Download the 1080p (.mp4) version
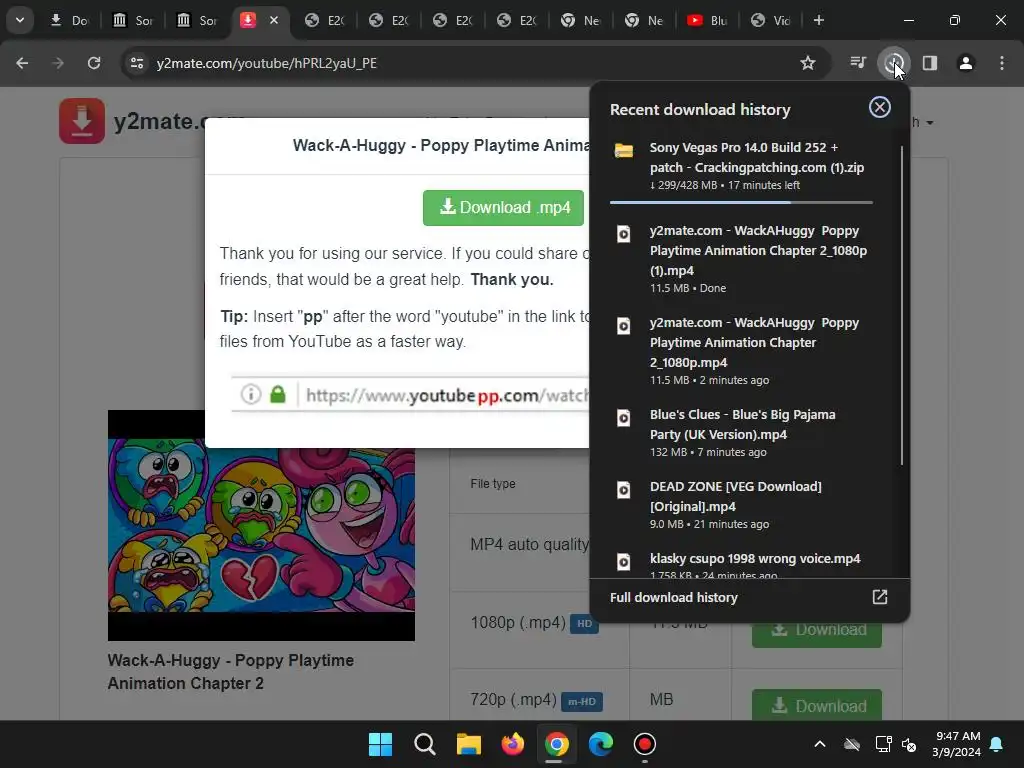Image resolution: width=1024 pixels, height=768 pixels. click(816, 630)
